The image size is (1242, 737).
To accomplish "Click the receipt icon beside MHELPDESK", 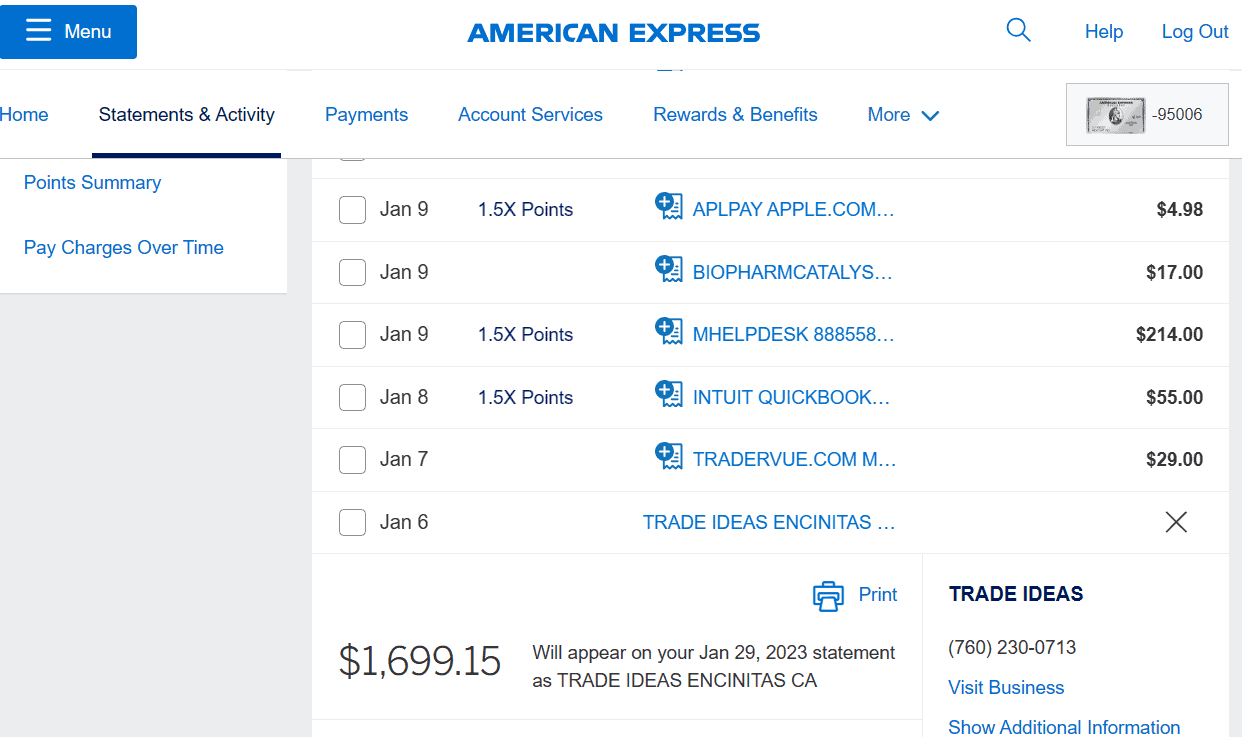I will pos(669,331).
